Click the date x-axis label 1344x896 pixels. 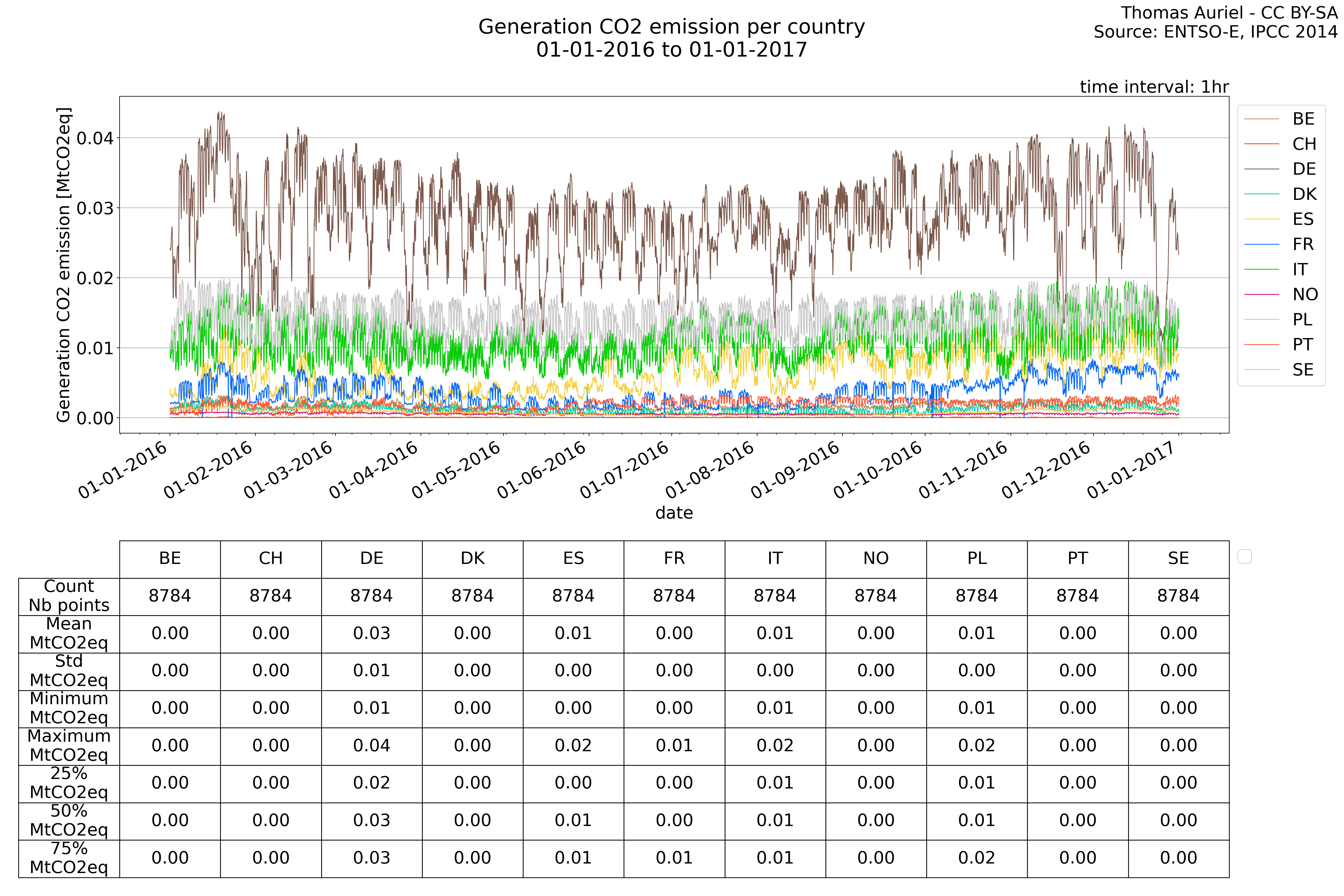674,513
